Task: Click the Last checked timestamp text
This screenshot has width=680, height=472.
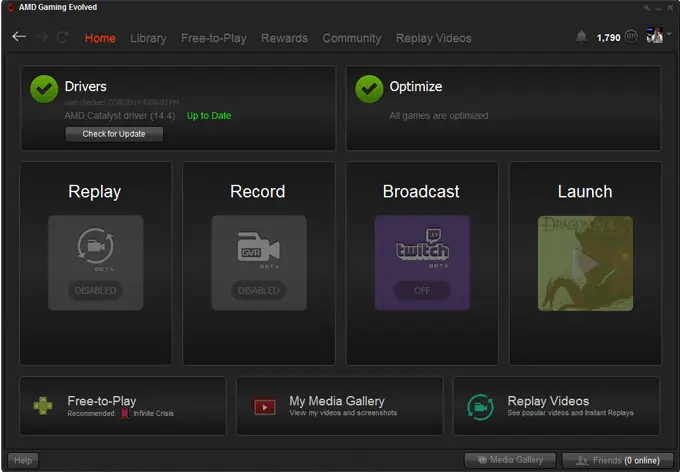Action: click(x=121, y=102)
